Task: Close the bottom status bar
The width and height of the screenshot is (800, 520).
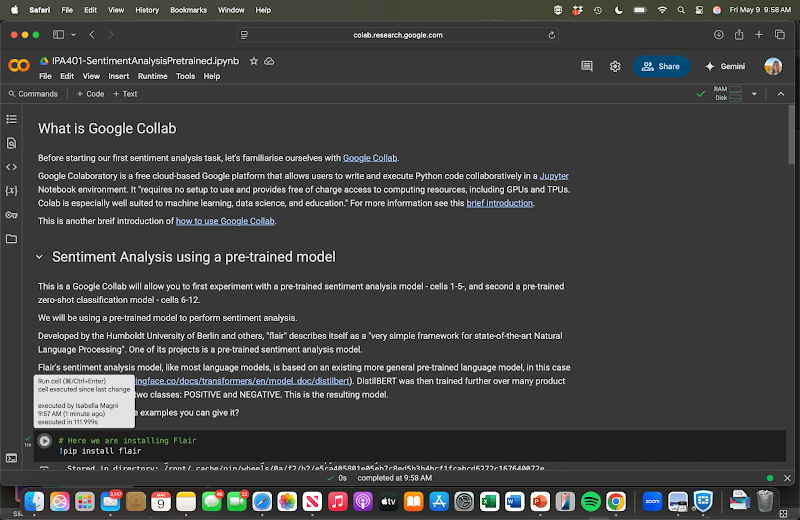Action: coord(787,478)
